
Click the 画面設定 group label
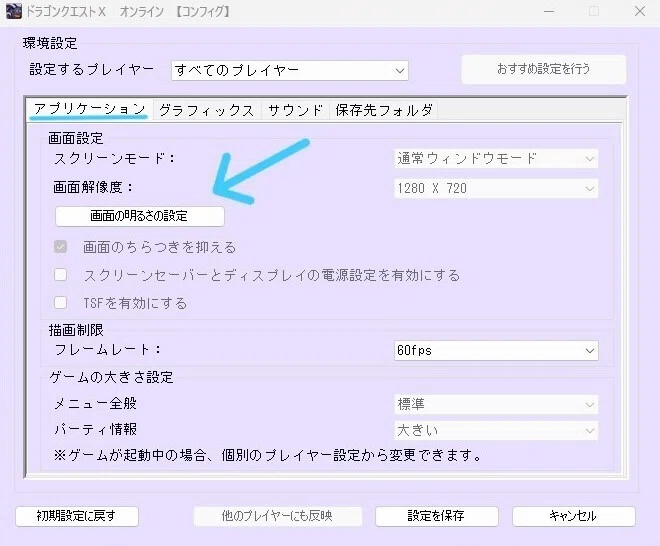pyautogui.click(x=76, y=138)
